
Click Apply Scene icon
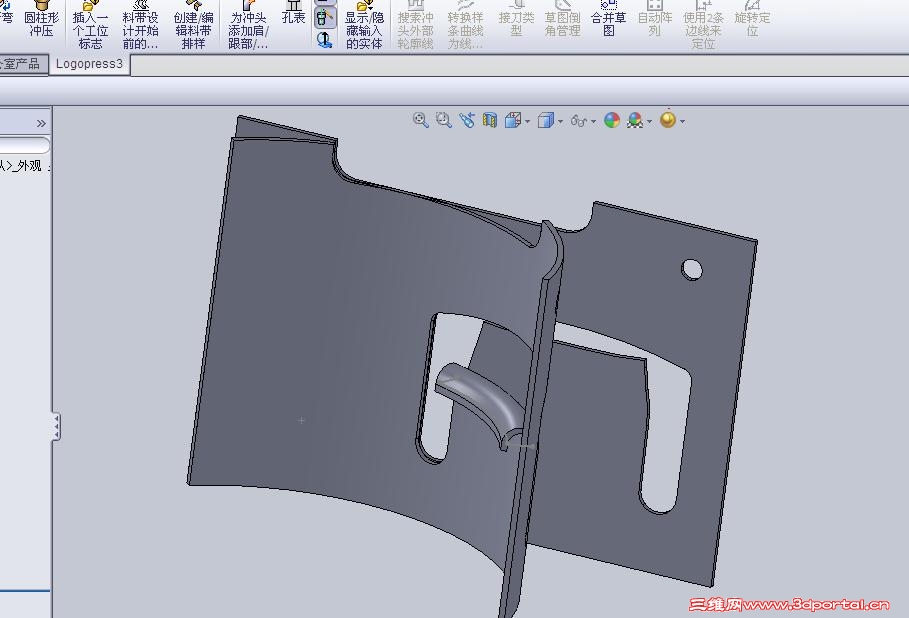635,120
